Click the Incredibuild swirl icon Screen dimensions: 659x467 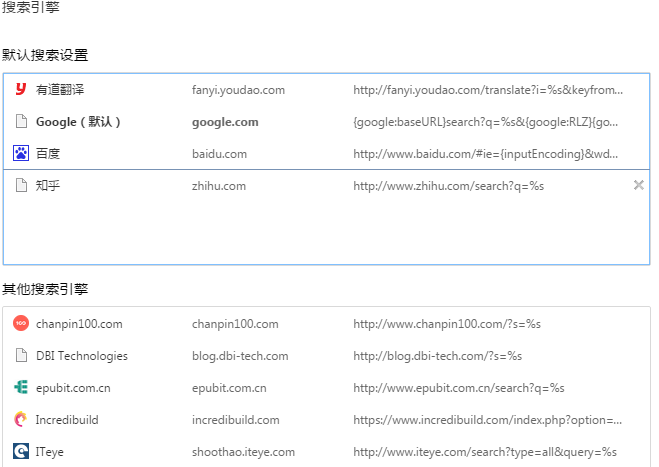coord(20,419)
